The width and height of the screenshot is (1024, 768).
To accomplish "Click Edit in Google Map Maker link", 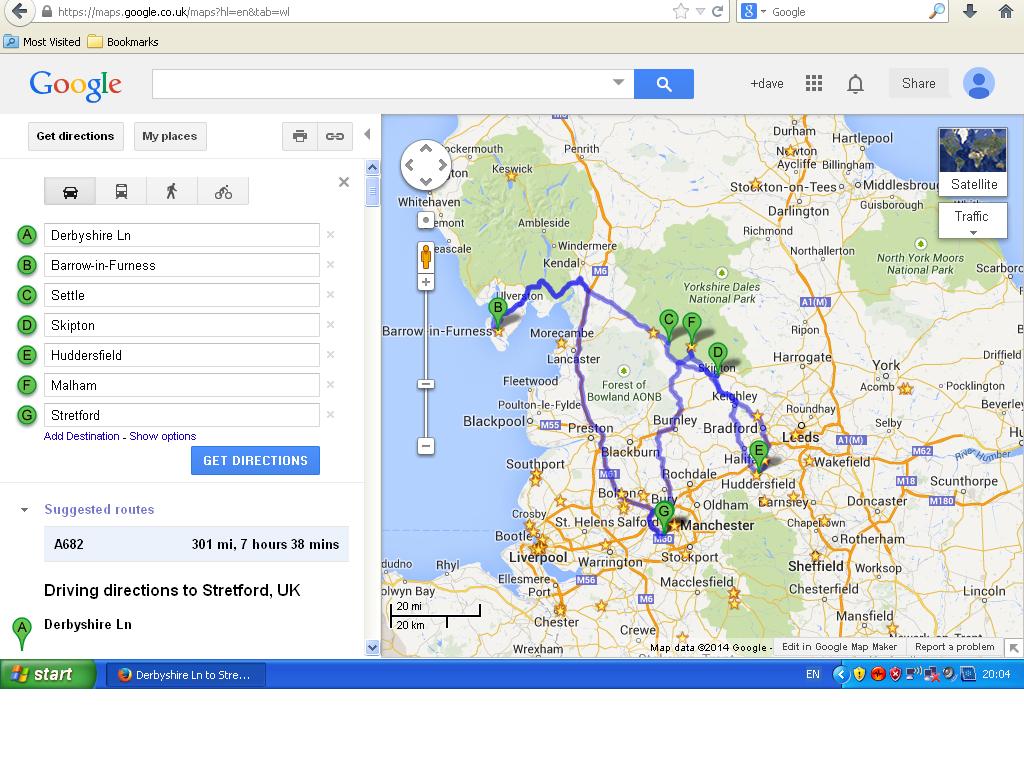I will 839,647.
